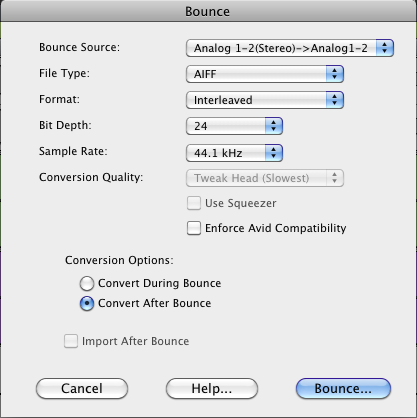Enable Enforce Avid Compatibility

click(194, 228)
